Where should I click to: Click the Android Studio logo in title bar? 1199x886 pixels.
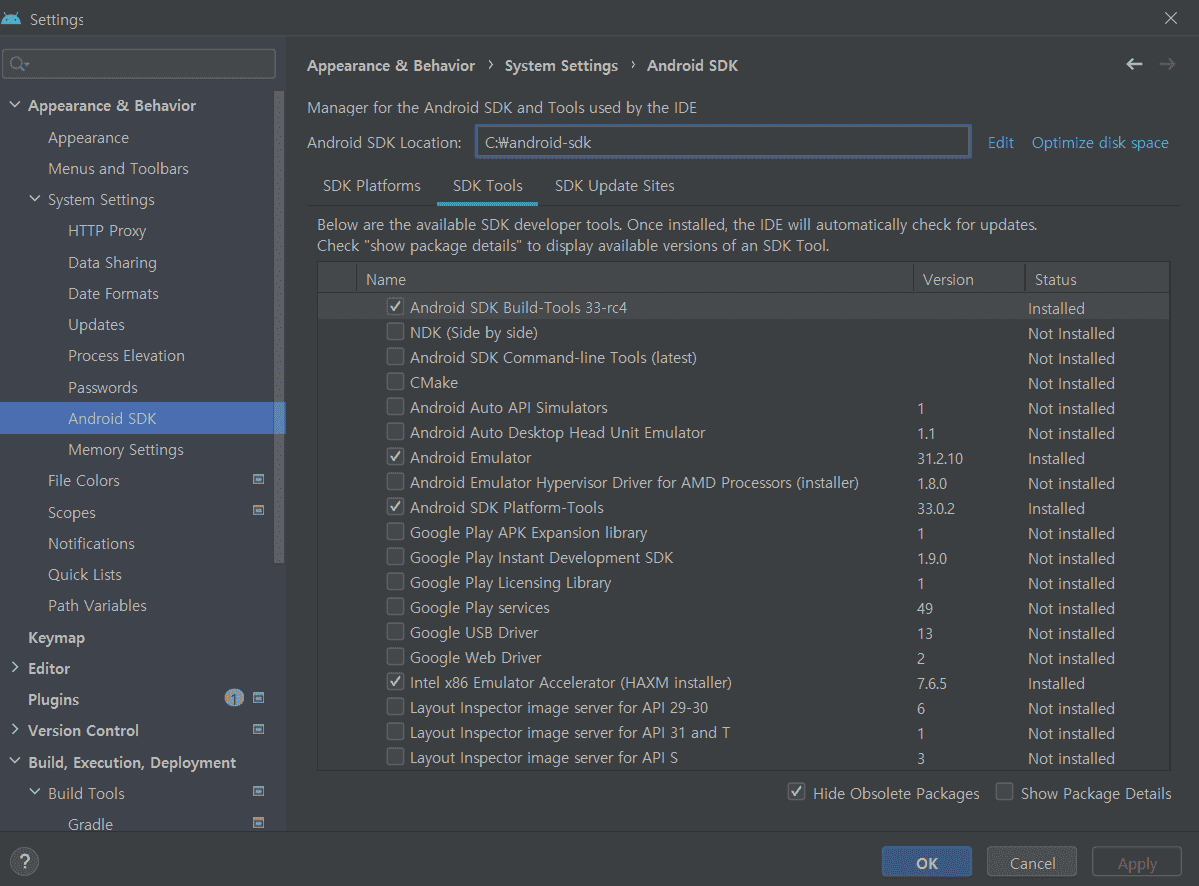pos(11,18)
